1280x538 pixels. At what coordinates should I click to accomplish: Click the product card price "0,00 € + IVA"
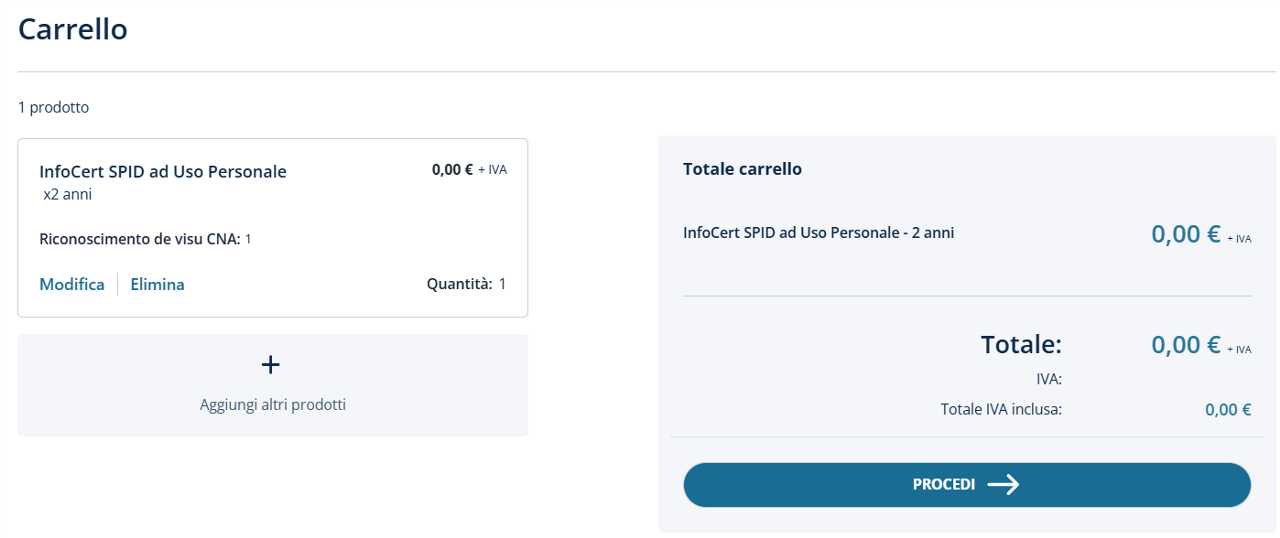(468, 170)
